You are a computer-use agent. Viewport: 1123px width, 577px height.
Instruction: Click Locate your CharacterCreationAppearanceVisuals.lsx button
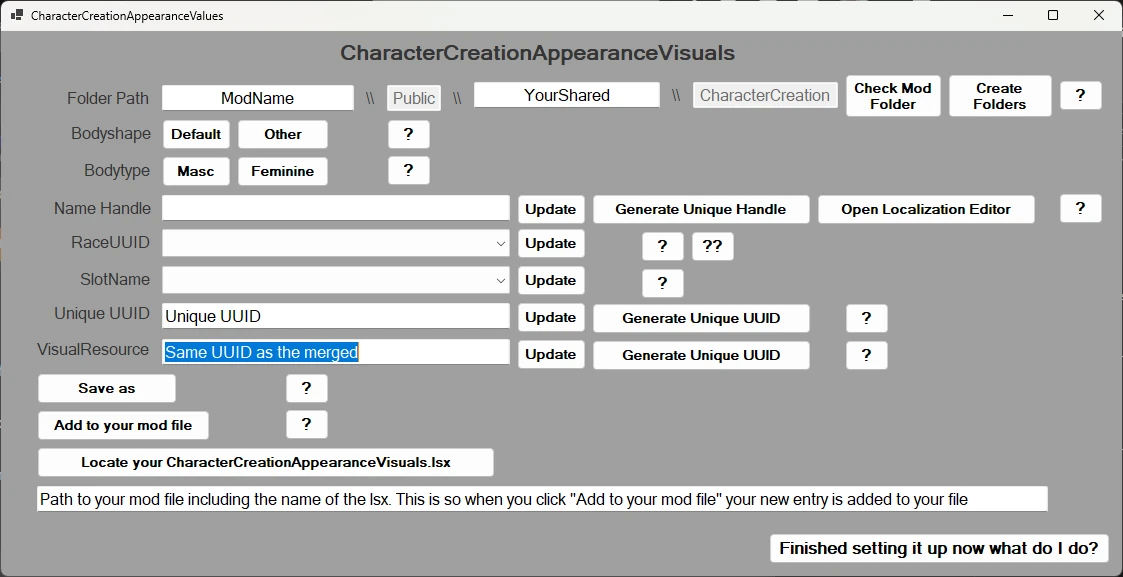tap(266, 463)
